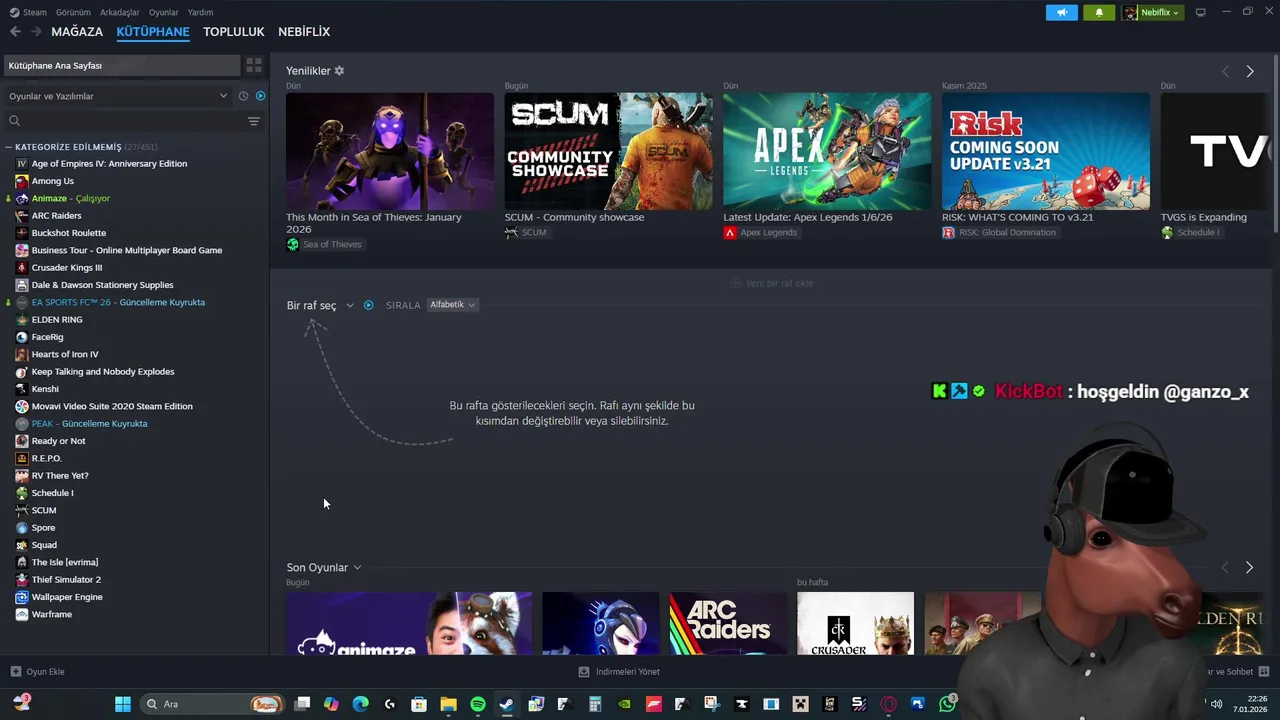Open the MAĞAZA tab
The height and width of the screenshot is (720, 1280).
pos(77,32)
